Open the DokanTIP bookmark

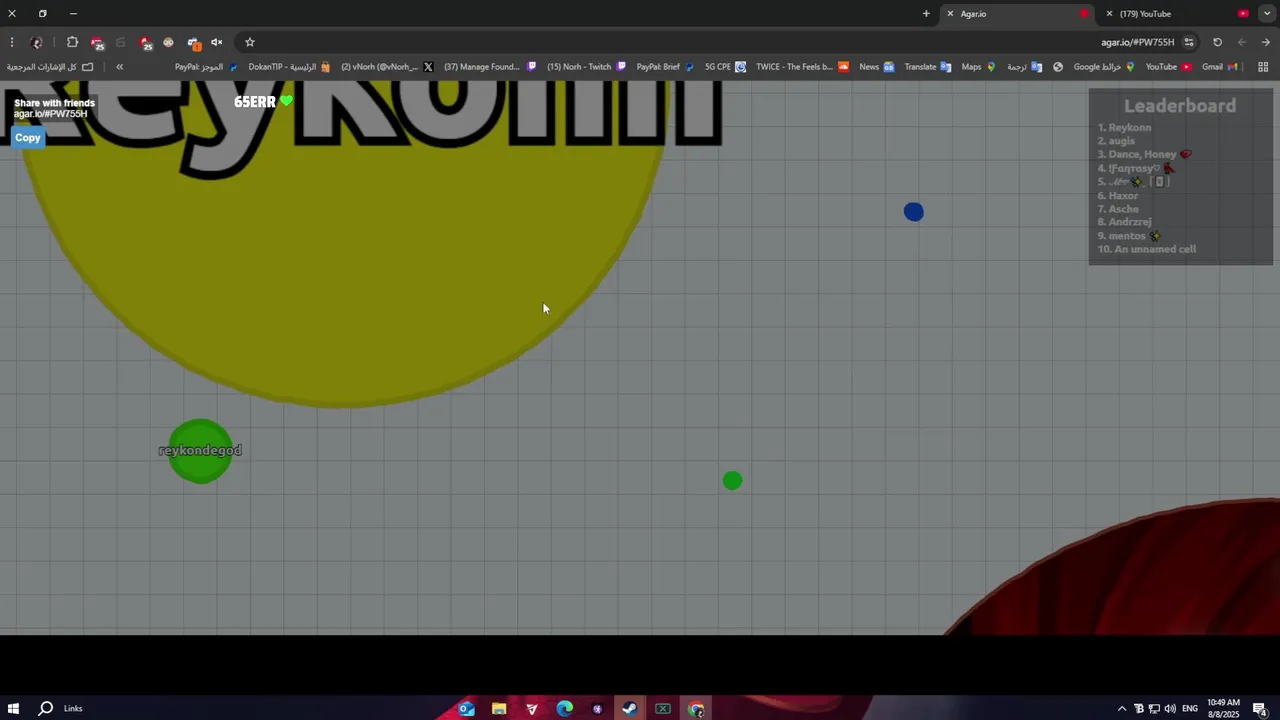(x=289, y=67)
